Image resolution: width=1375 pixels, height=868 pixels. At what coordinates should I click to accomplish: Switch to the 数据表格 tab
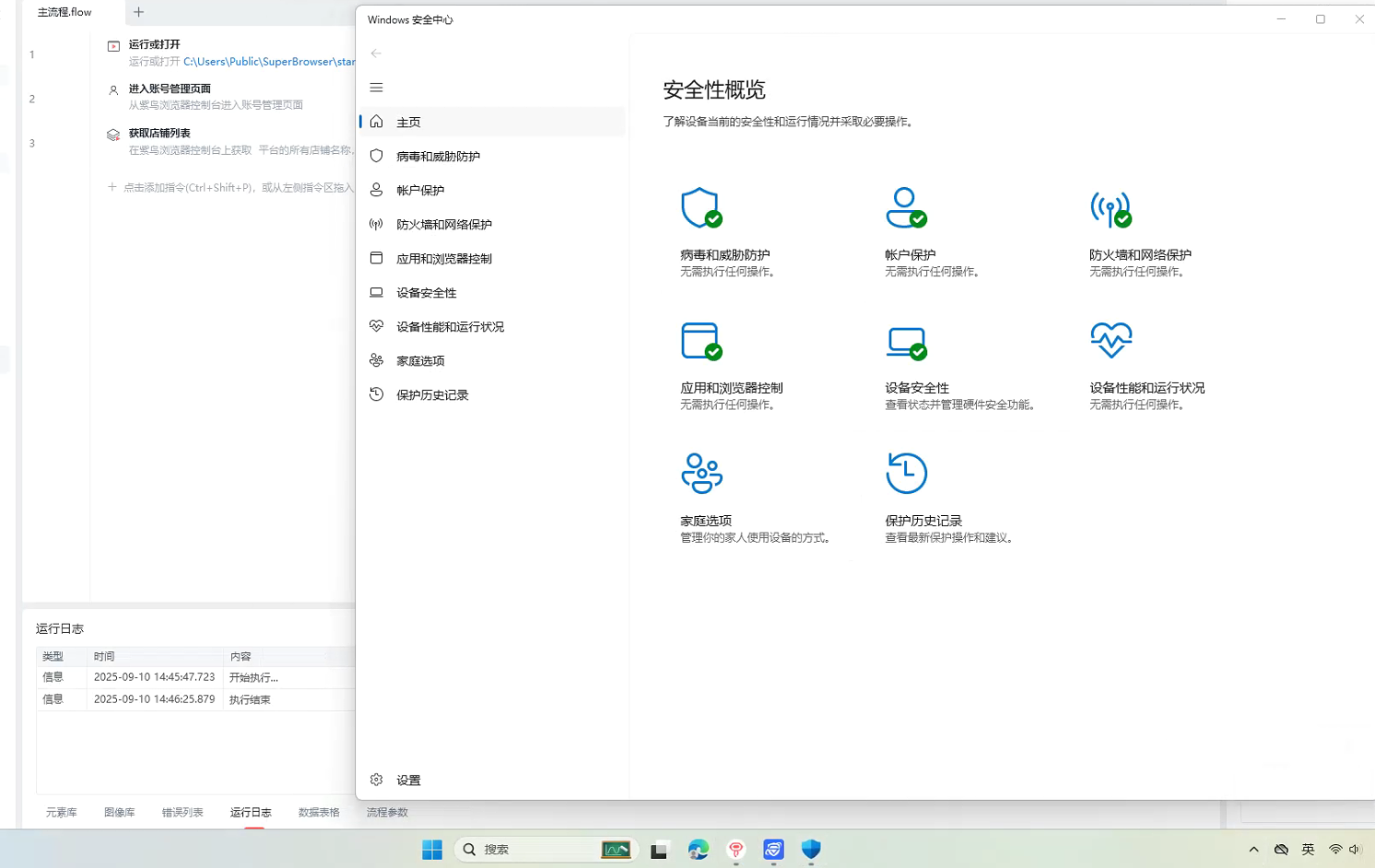[x=319, y=812]
